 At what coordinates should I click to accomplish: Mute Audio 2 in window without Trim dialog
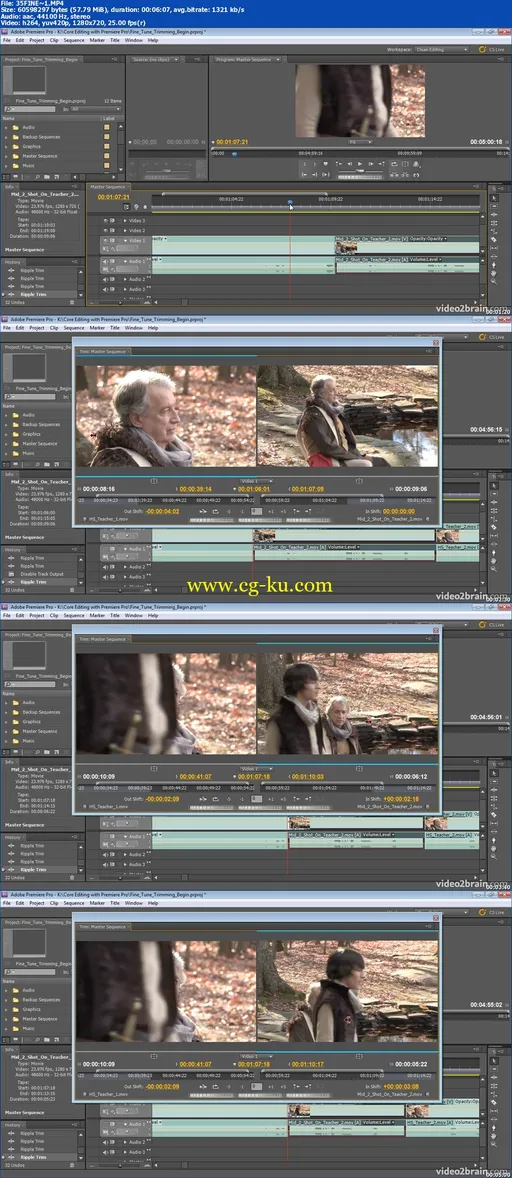[105, 279]
